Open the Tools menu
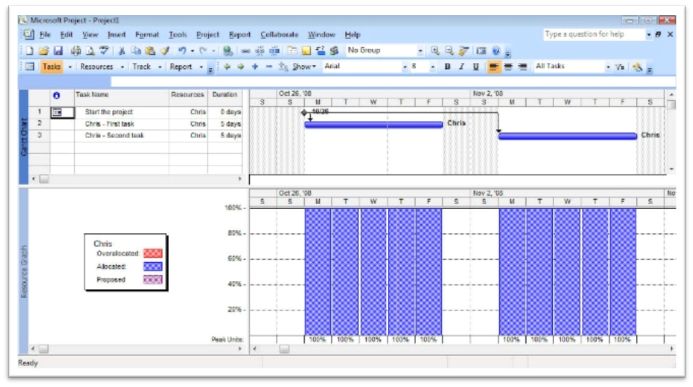The height and width of the screenshot is (387, 693). (178, 34)
